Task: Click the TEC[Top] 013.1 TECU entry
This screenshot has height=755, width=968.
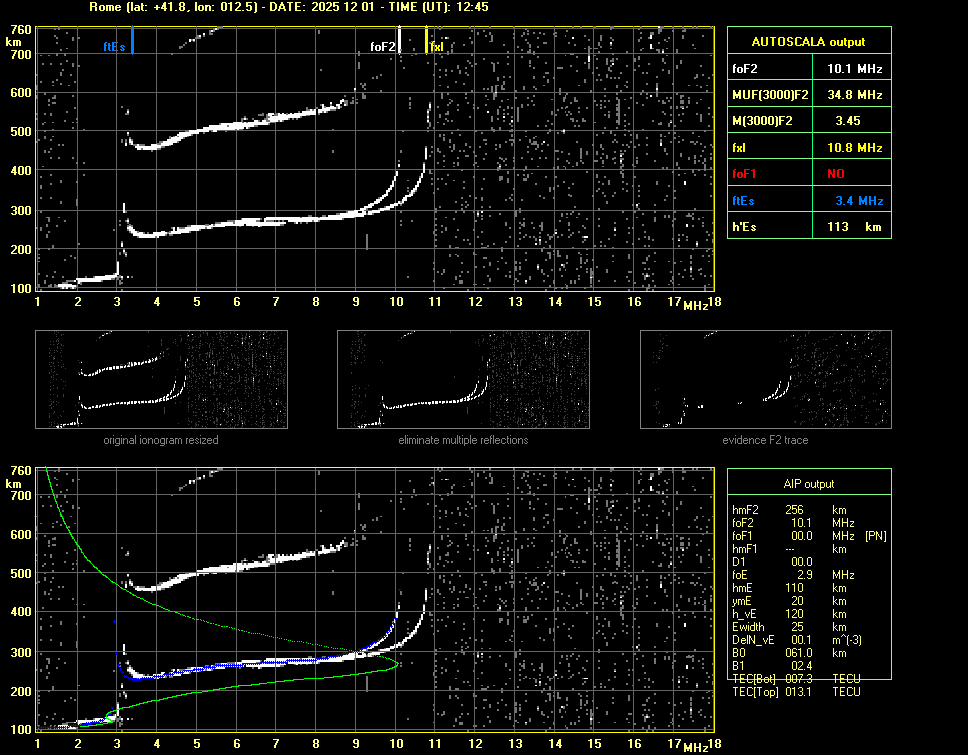Action: pyautogui.click(x=795, y=692)
